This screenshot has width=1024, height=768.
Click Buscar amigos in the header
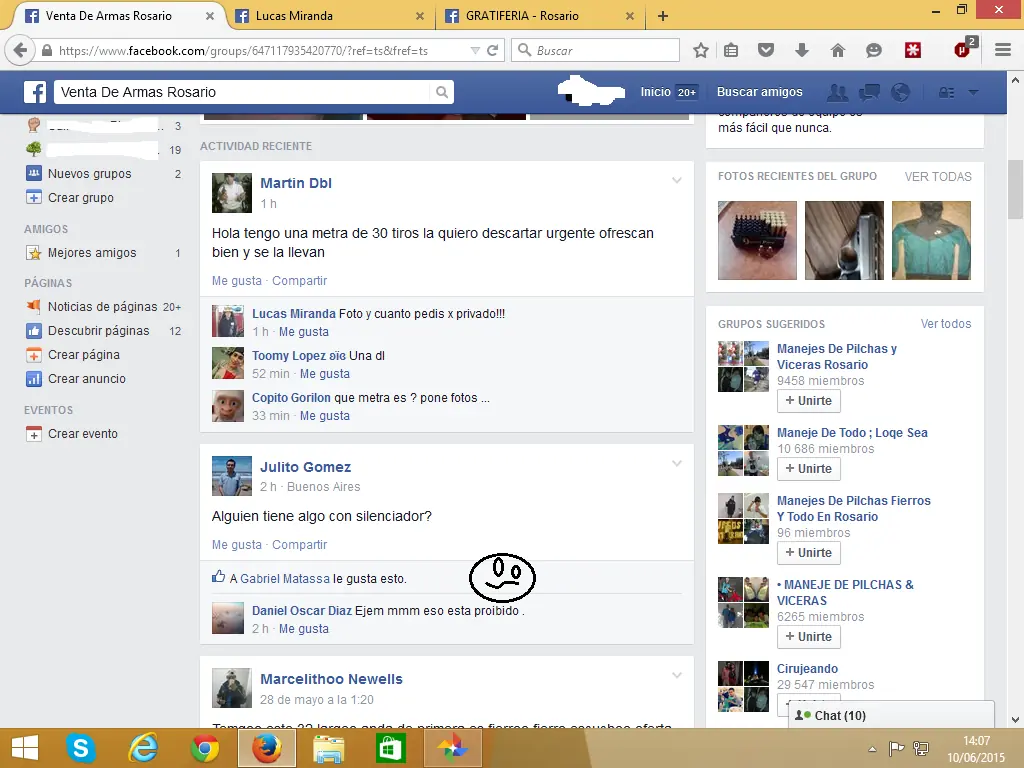[760, 92]
